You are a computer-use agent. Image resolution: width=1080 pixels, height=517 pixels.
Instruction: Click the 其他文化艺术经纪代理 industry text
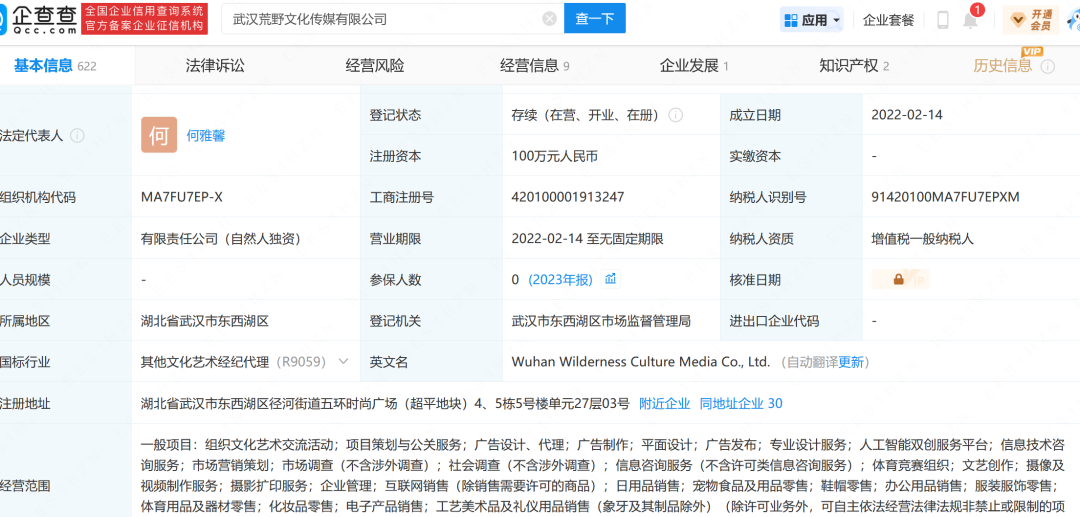coord(205,361)
